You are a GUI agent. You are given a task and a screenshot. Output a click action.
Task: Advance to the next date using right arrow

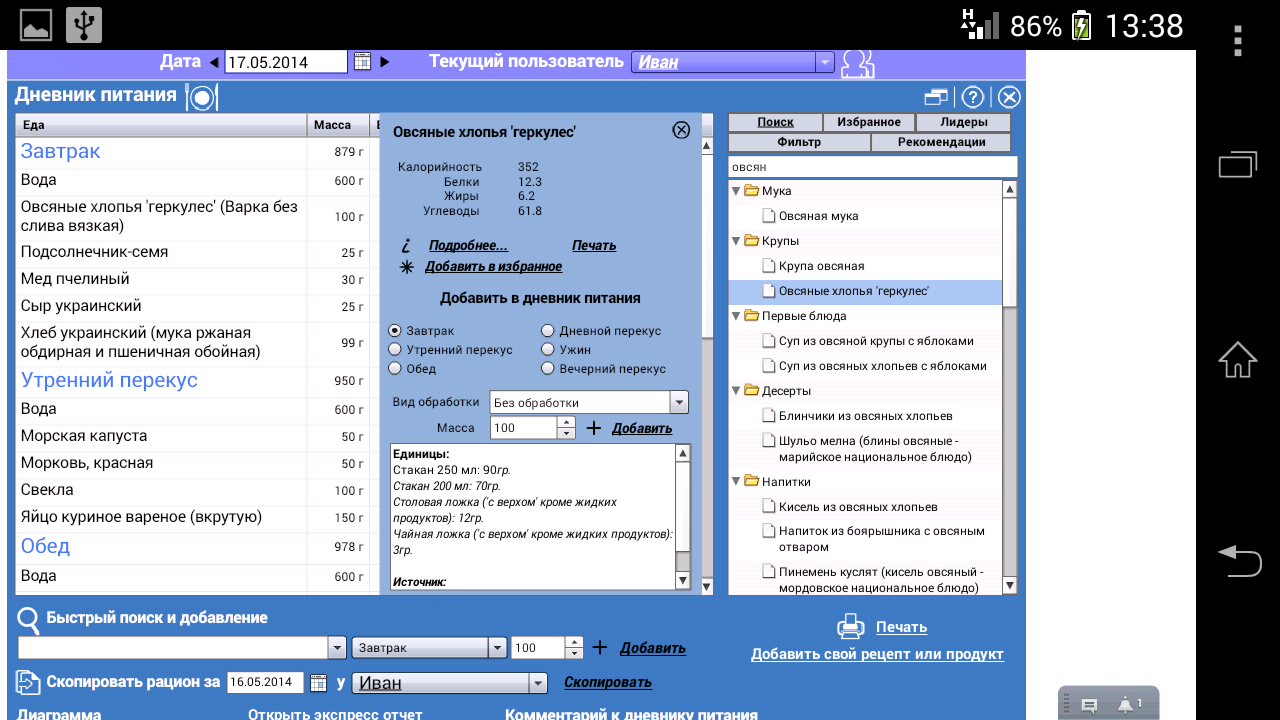(x=385, y=62)
